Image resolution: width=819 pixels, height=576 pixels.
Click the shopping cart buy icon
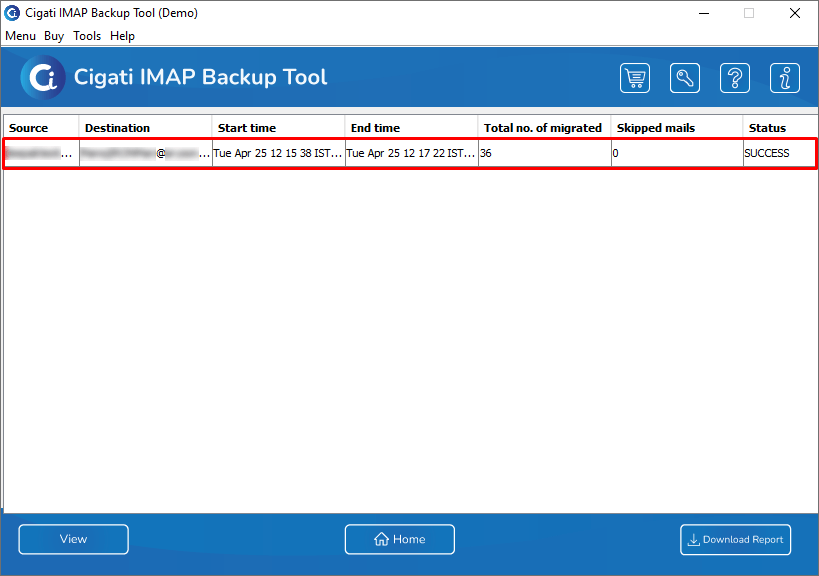click(x=635, y=78)
